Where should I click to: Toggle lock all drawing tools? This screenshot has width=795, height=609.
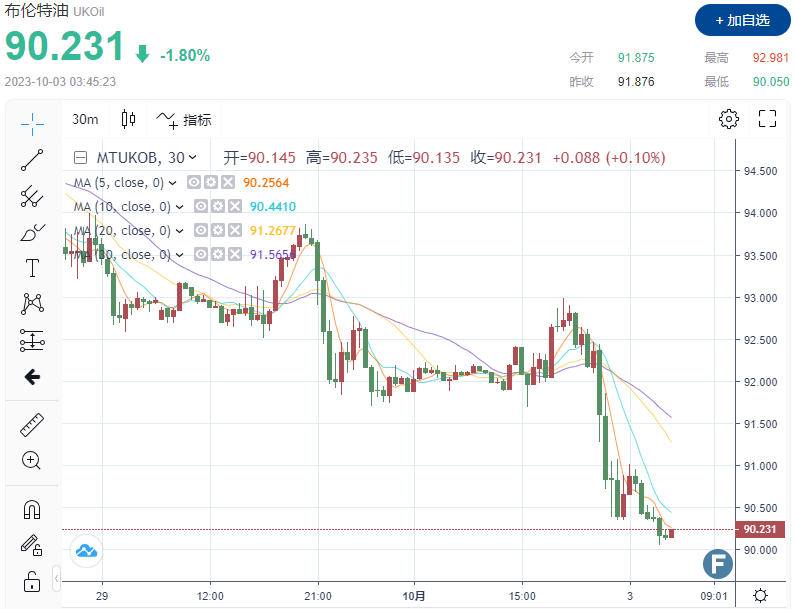[x=32, y=581]
